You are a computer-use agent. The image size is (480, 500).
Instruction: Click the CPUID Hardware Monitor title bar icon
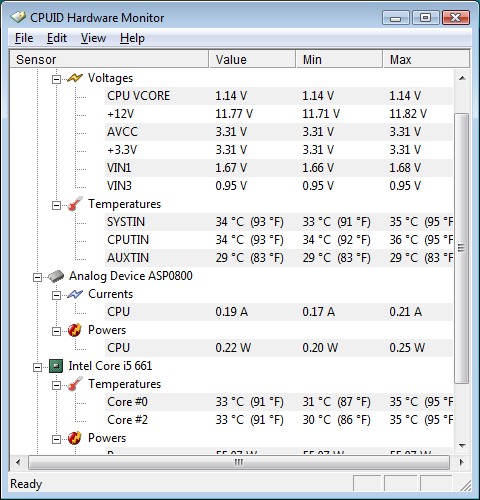pyautogui.click(x=18, y=17)
